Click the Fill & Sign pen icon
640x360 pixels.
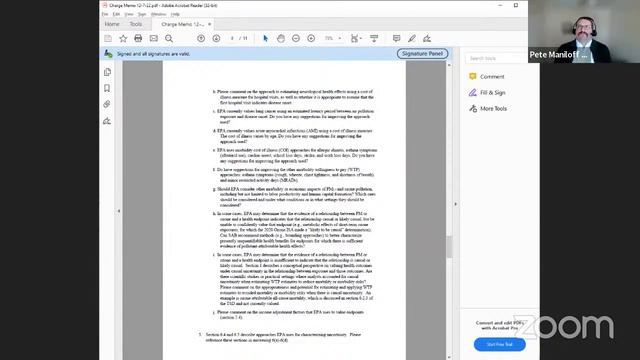pos(473,93)
